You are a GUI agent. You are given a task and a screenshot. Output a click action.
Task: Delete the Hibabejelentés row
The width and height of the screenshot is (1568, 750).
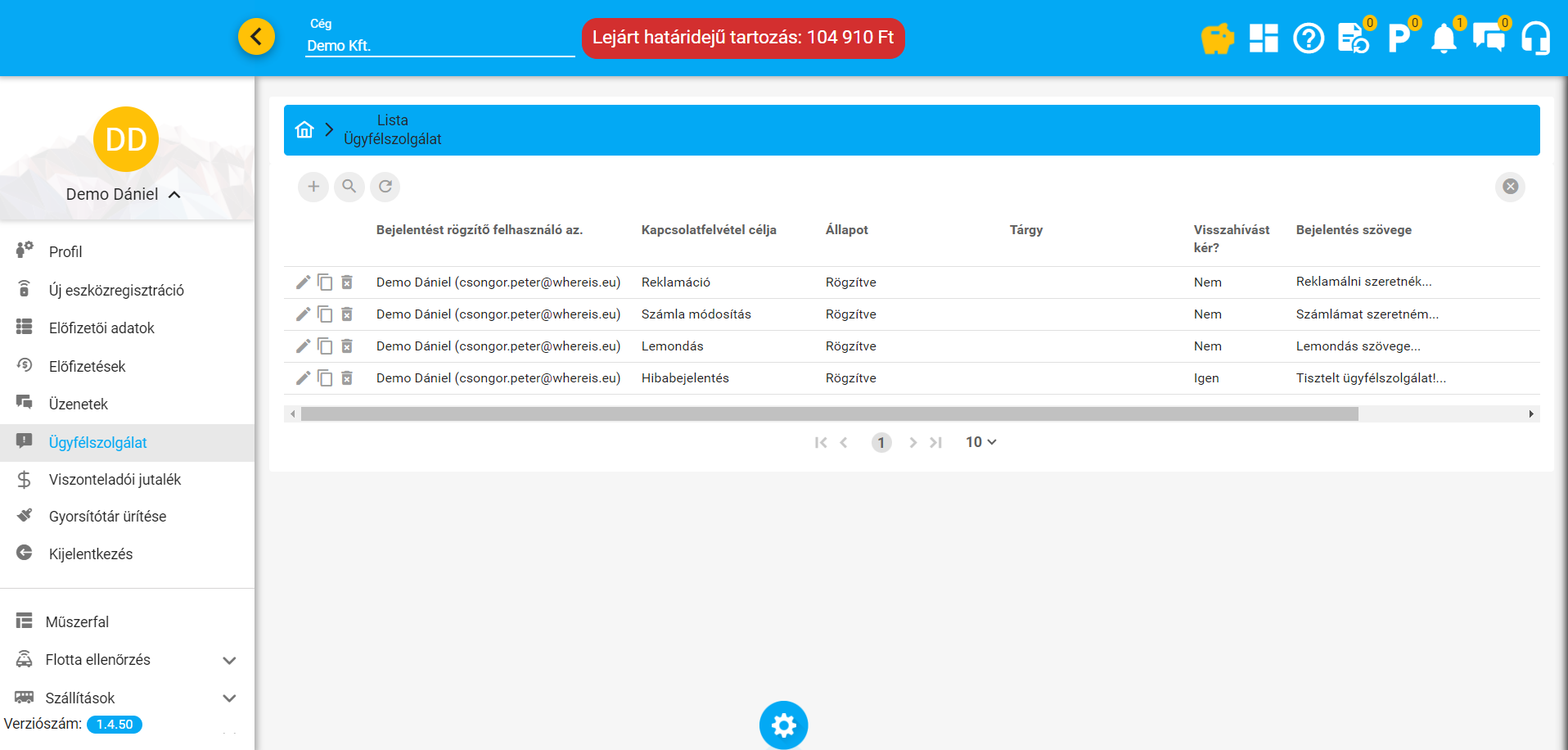[347, 378]
